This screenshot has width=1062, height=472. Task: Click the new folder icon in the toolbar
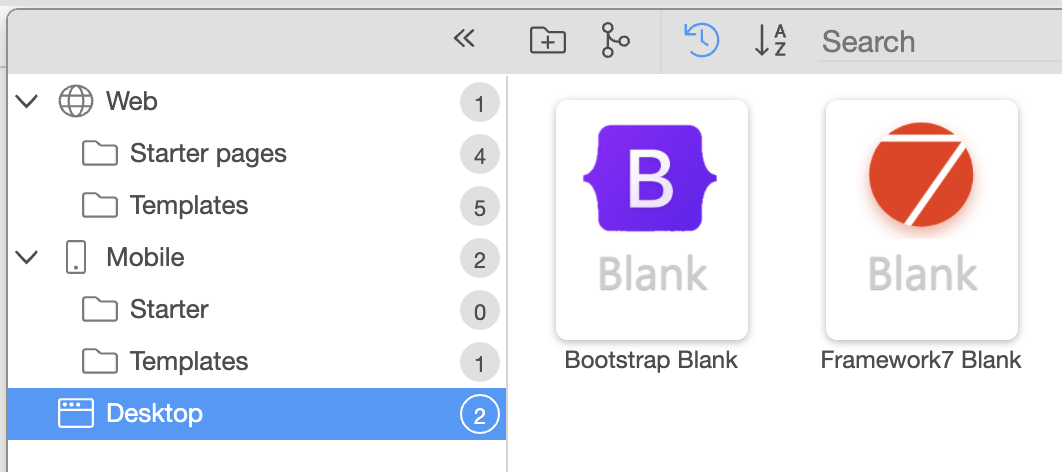pyautogui.click(x=547, y=41)
